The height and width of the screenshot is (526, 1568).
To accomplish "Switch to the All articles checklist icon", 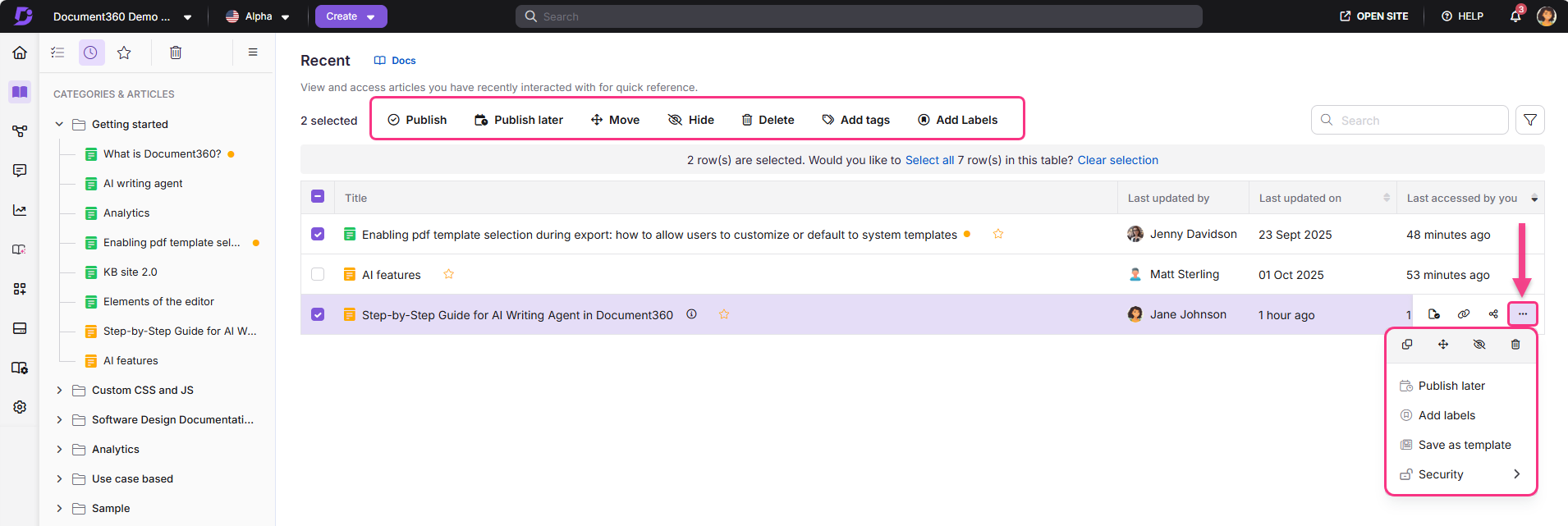I will click(57, 53).
